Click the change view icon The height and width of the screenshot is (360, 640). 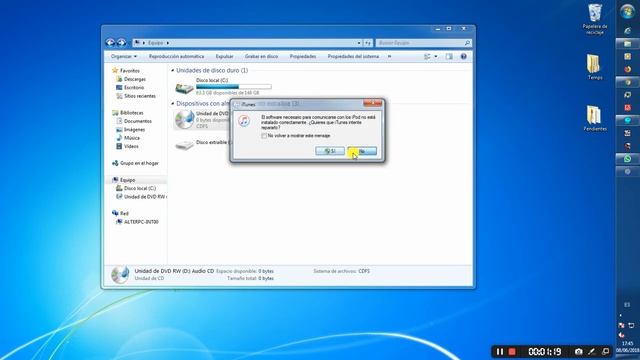pyautogui.click(x=427, y=56)
